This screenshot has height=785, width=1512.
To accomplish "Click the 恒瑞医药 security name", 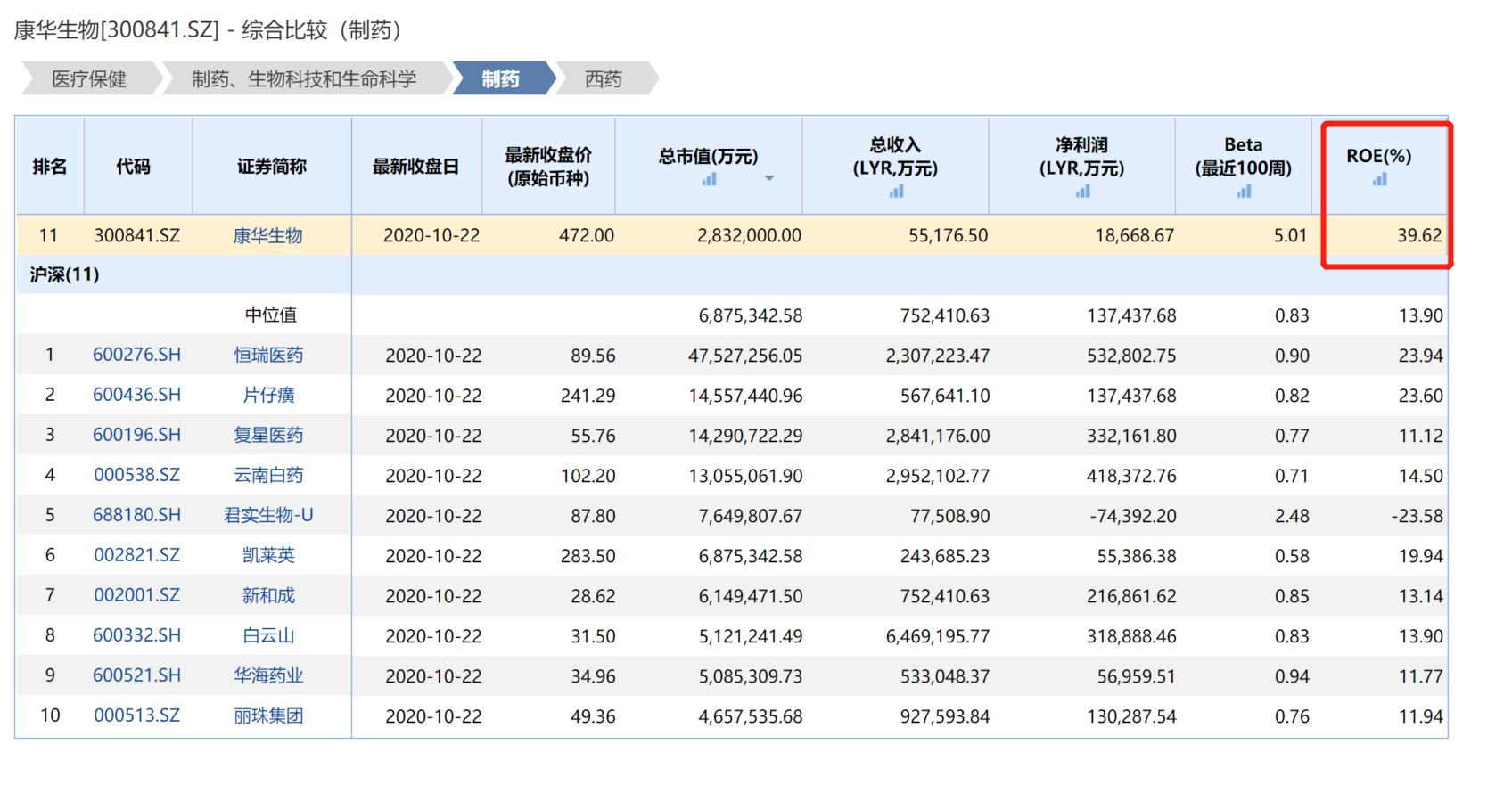I will [268, 355].
